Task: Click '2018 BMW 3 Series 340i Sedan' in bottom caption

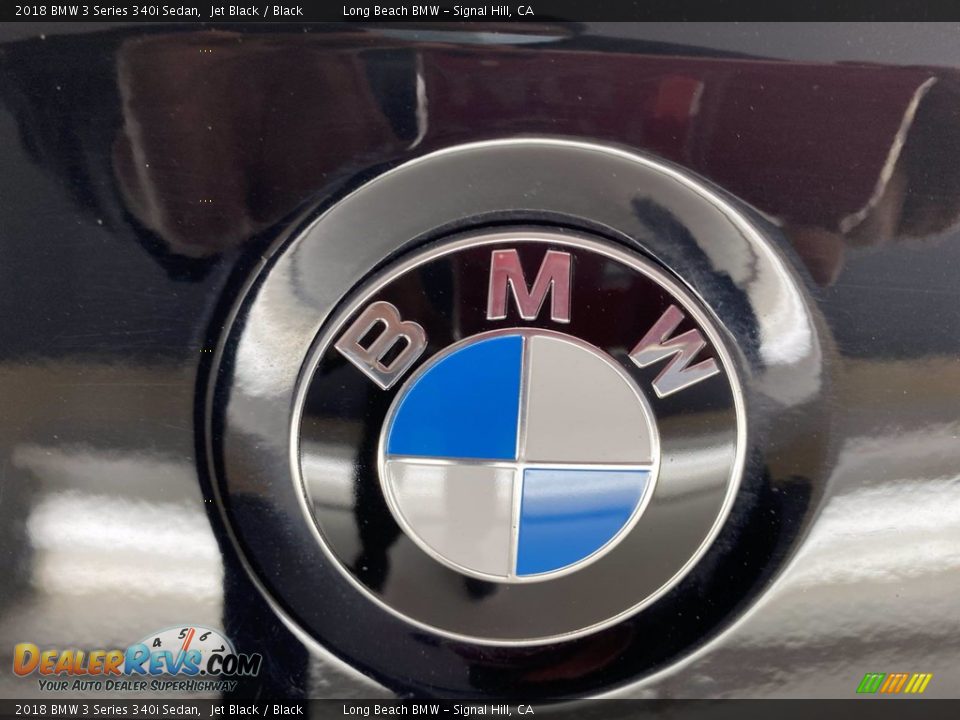Action: 108,710
